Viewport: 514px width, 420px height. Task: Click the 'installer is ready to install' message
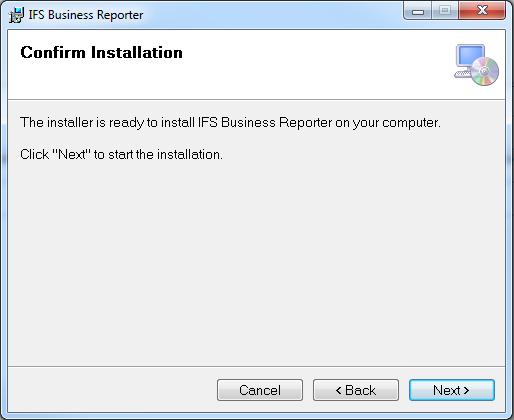[230, 123]
